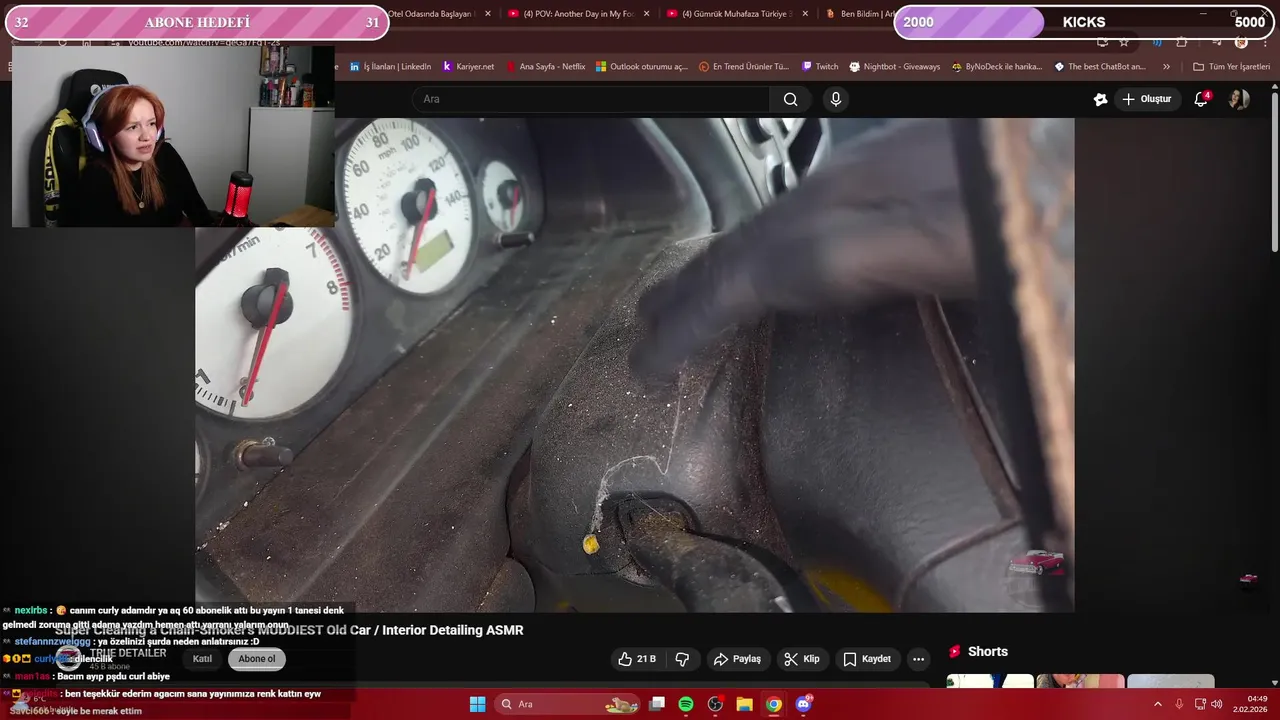The height and width of the screenshot is (720, 1280).
Task: Open YouTube notifications bell
Action: click(1202, 99)
